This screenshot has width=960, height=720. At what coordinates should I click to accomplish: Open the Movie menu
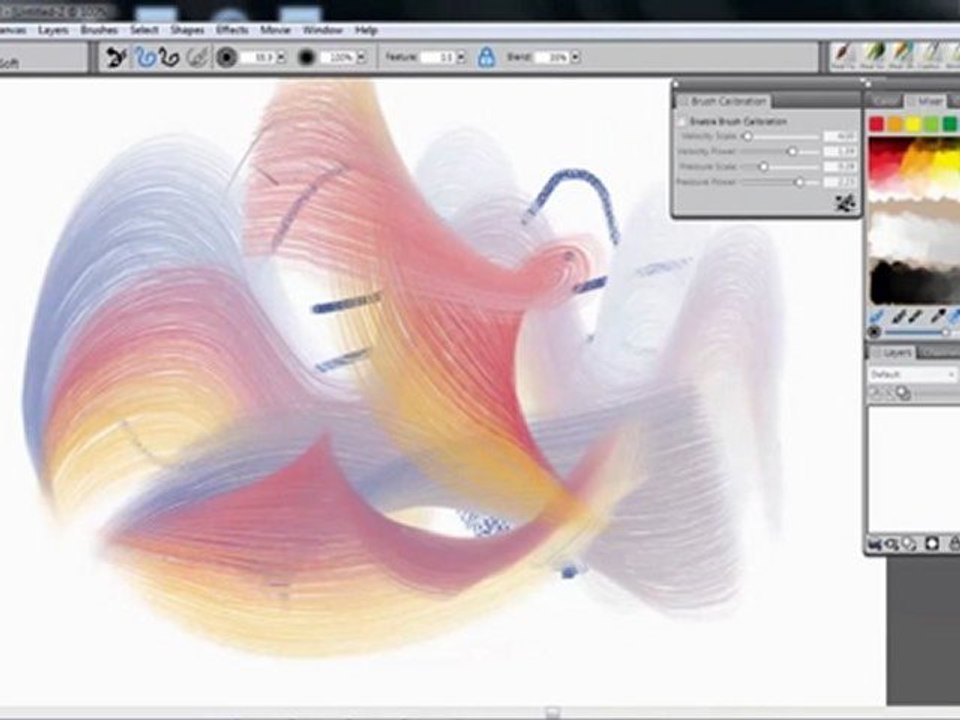tap(275, 30)
